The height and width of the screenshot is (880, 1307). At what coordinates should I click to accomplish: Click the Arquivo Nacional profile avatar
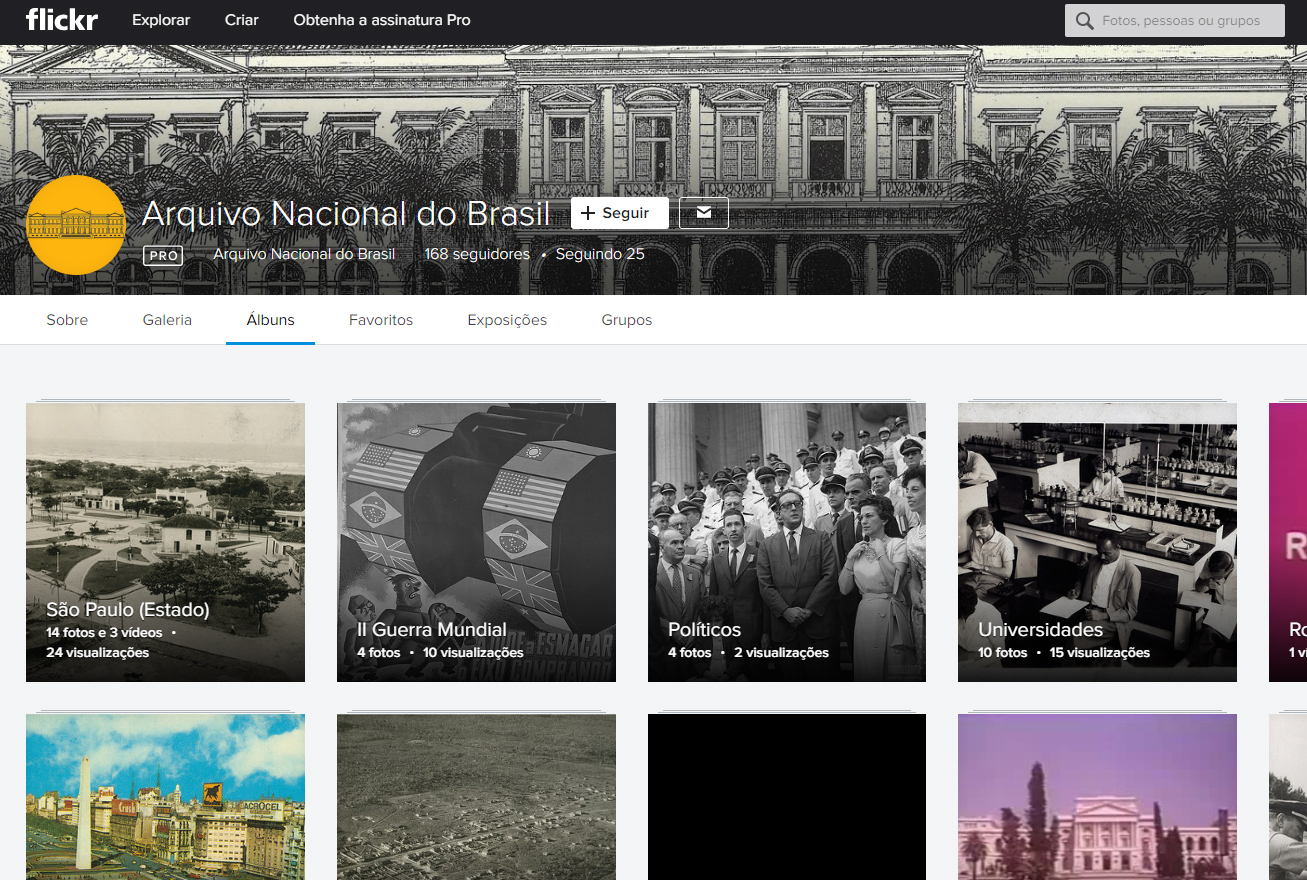tap(76, 225)
